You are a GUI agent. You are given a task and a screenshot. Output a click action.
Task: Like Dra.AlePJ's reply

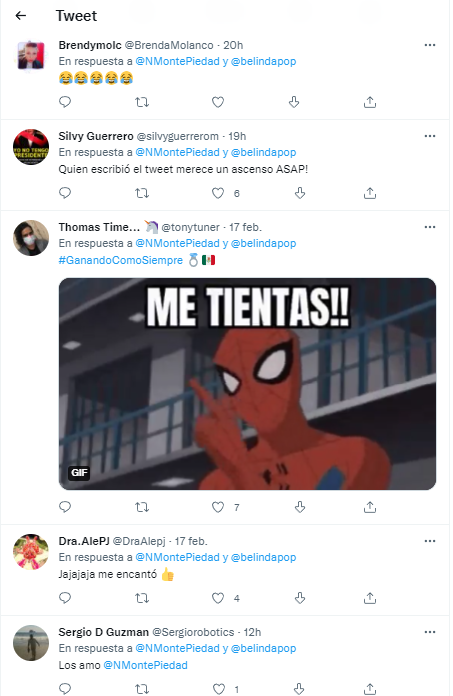pos(218,598)
